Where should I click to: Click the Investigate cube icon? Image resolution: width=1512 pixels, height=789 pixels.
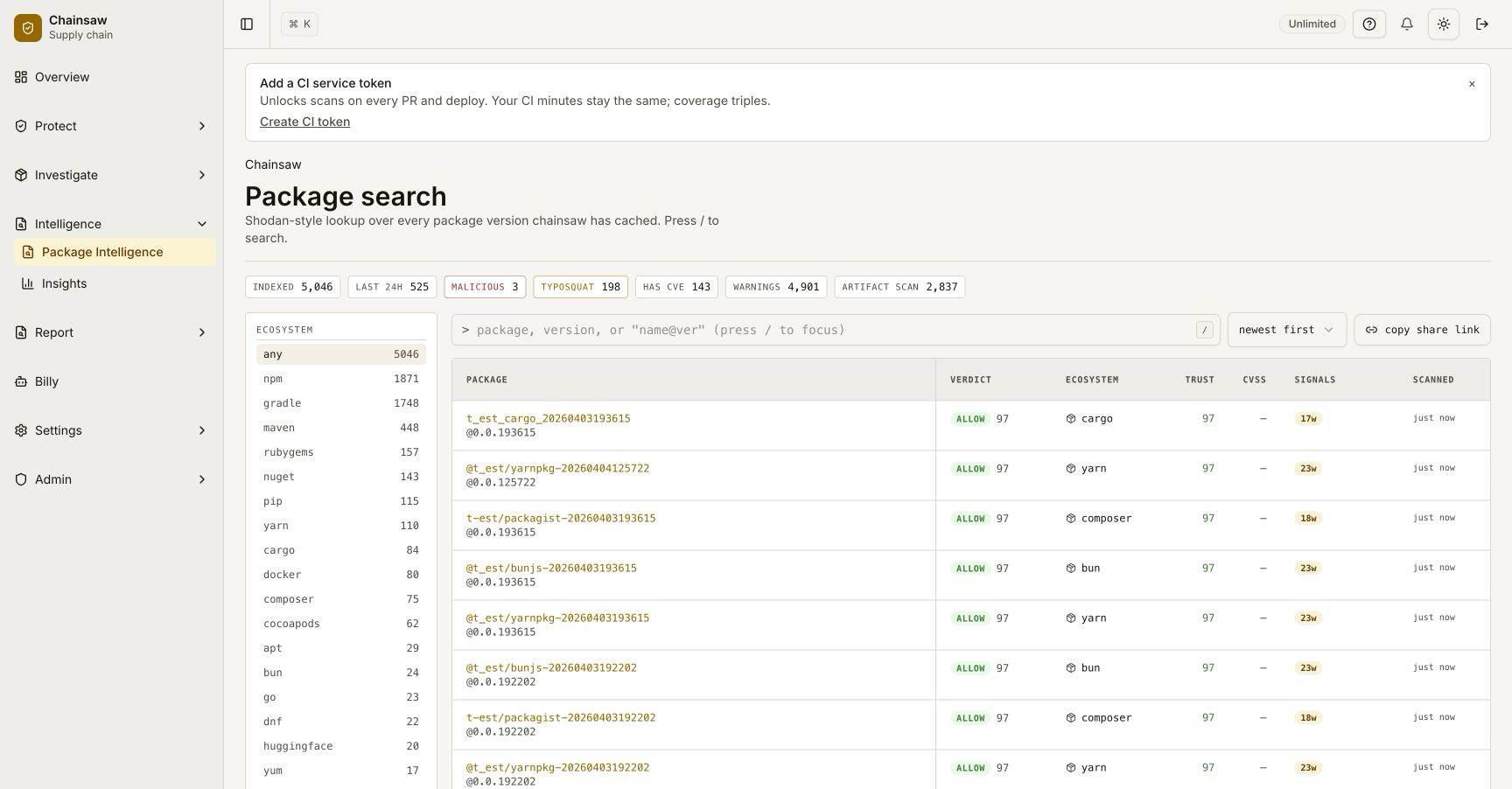21,175
